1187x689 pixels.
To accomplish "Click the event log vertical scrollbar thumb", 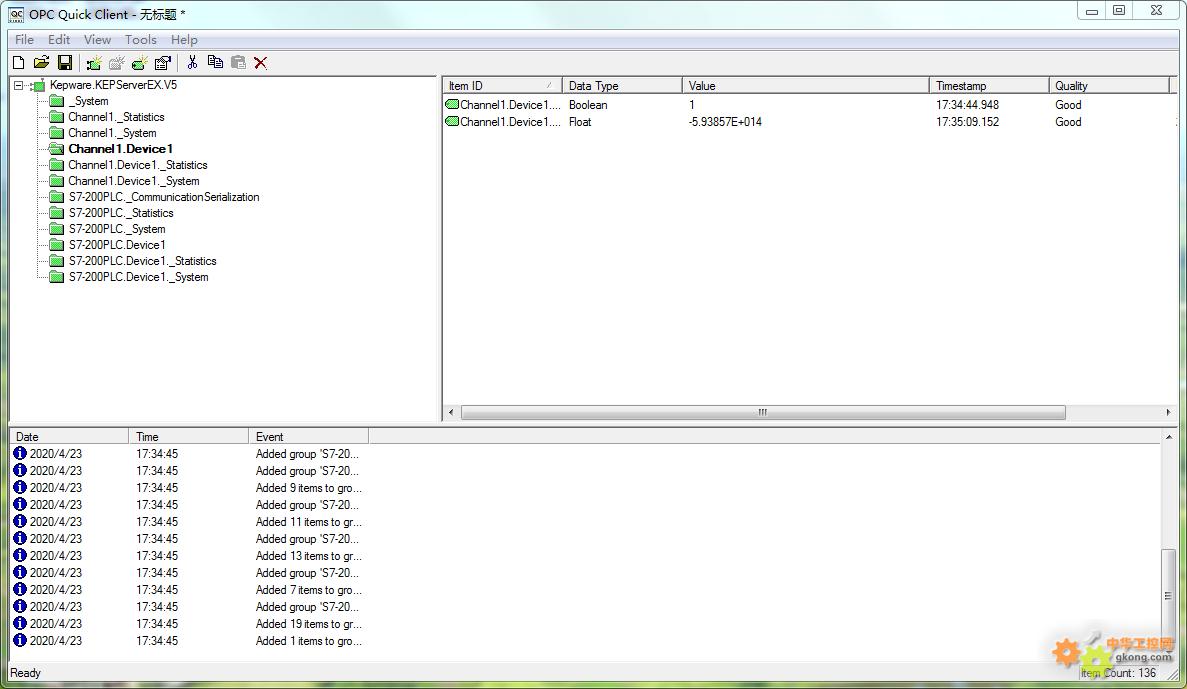I will (x=1169, y=595).
